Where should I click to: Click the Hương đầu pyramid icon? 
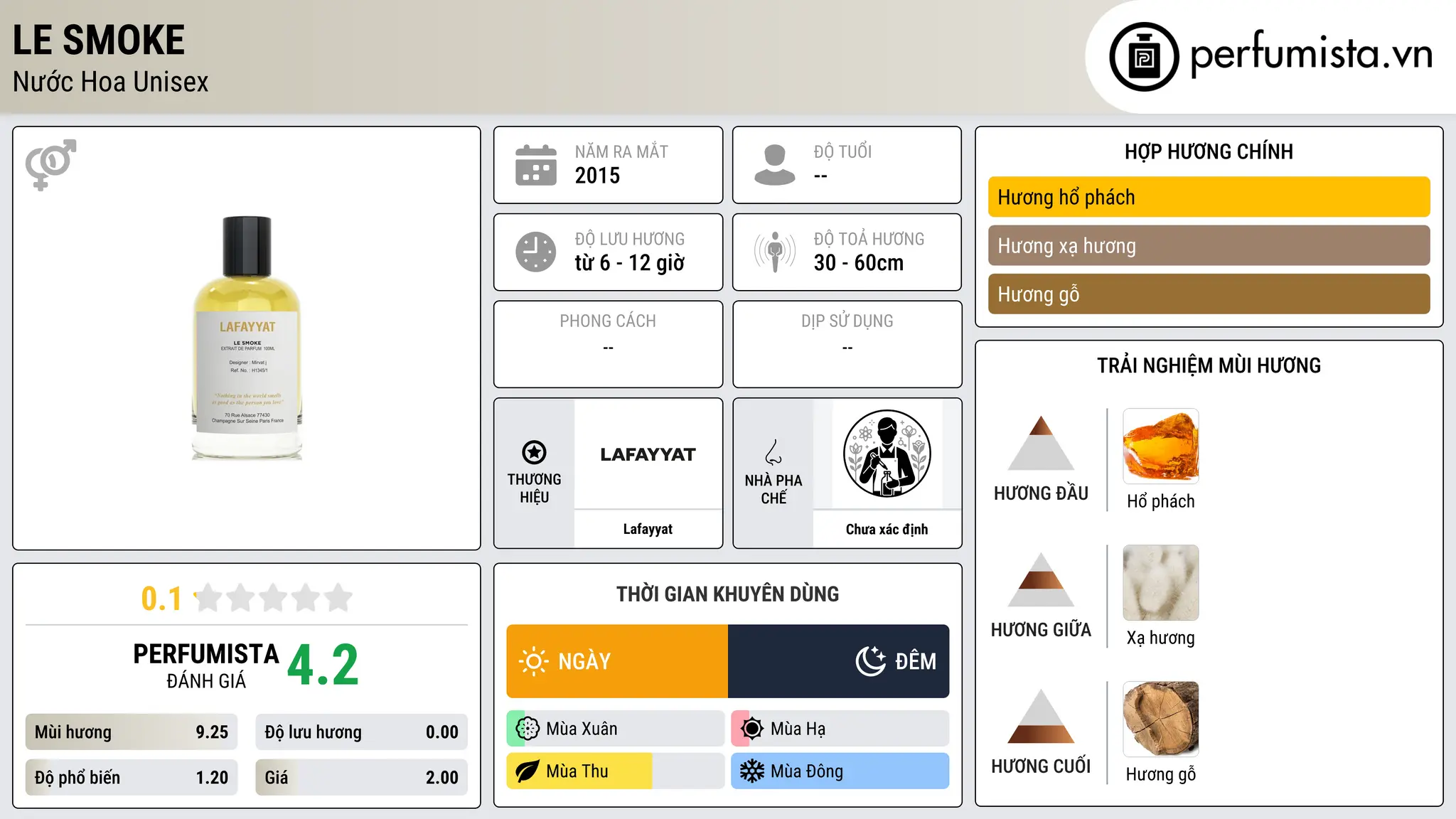coord(1041,443)
